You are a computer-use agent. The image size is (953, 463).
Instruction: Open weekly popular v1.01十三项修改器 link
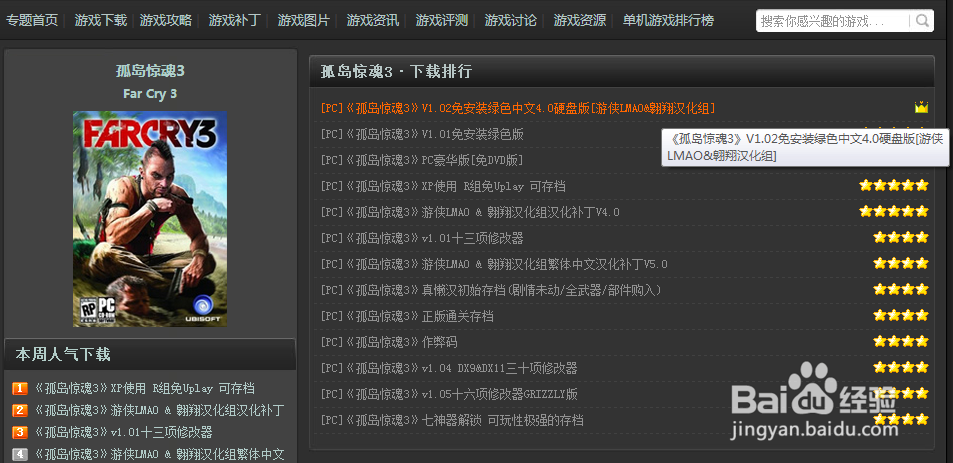pos(123,433)
